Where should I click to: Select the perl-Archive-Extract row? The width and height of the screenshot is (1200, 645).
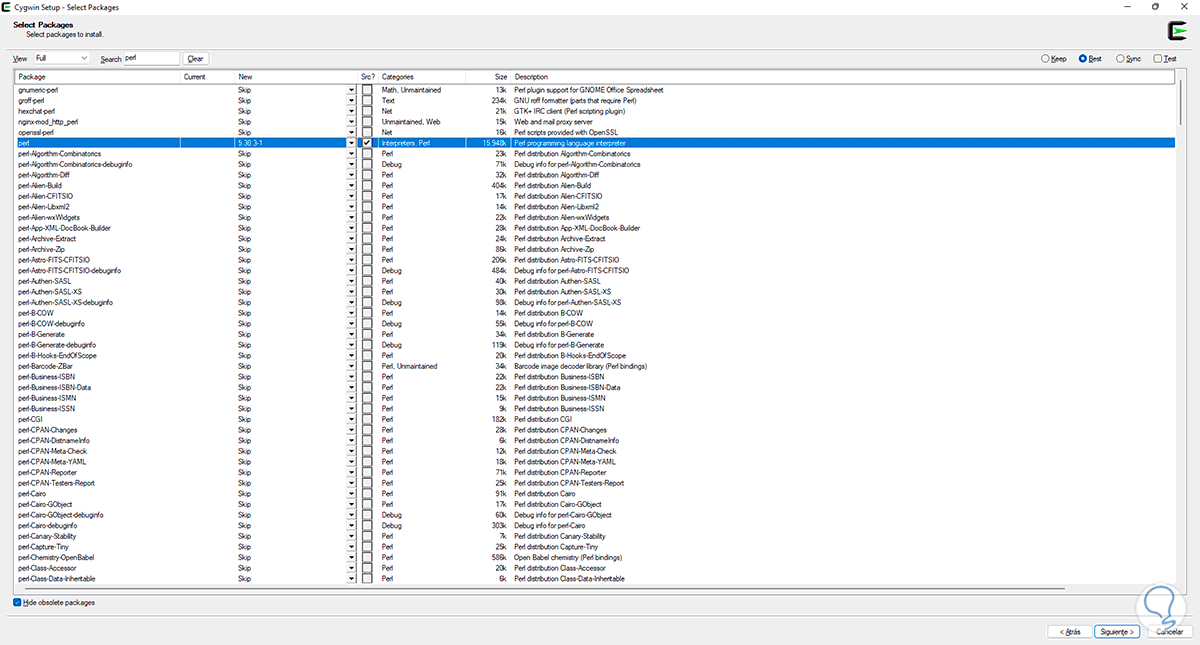coord(595,239)
